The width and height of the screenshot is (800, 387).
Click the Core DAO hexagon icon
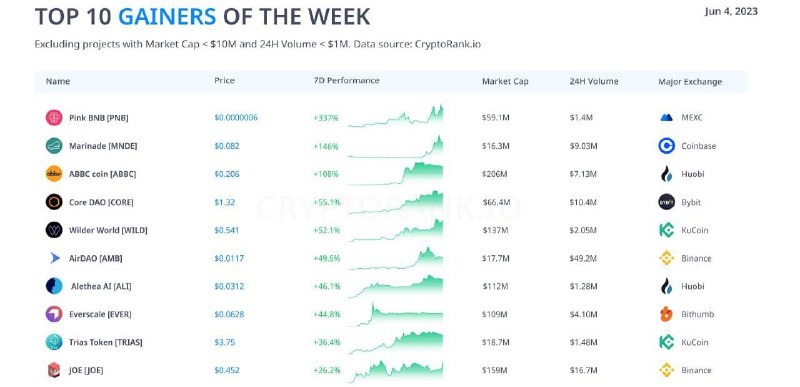click(x=54, y=202)
